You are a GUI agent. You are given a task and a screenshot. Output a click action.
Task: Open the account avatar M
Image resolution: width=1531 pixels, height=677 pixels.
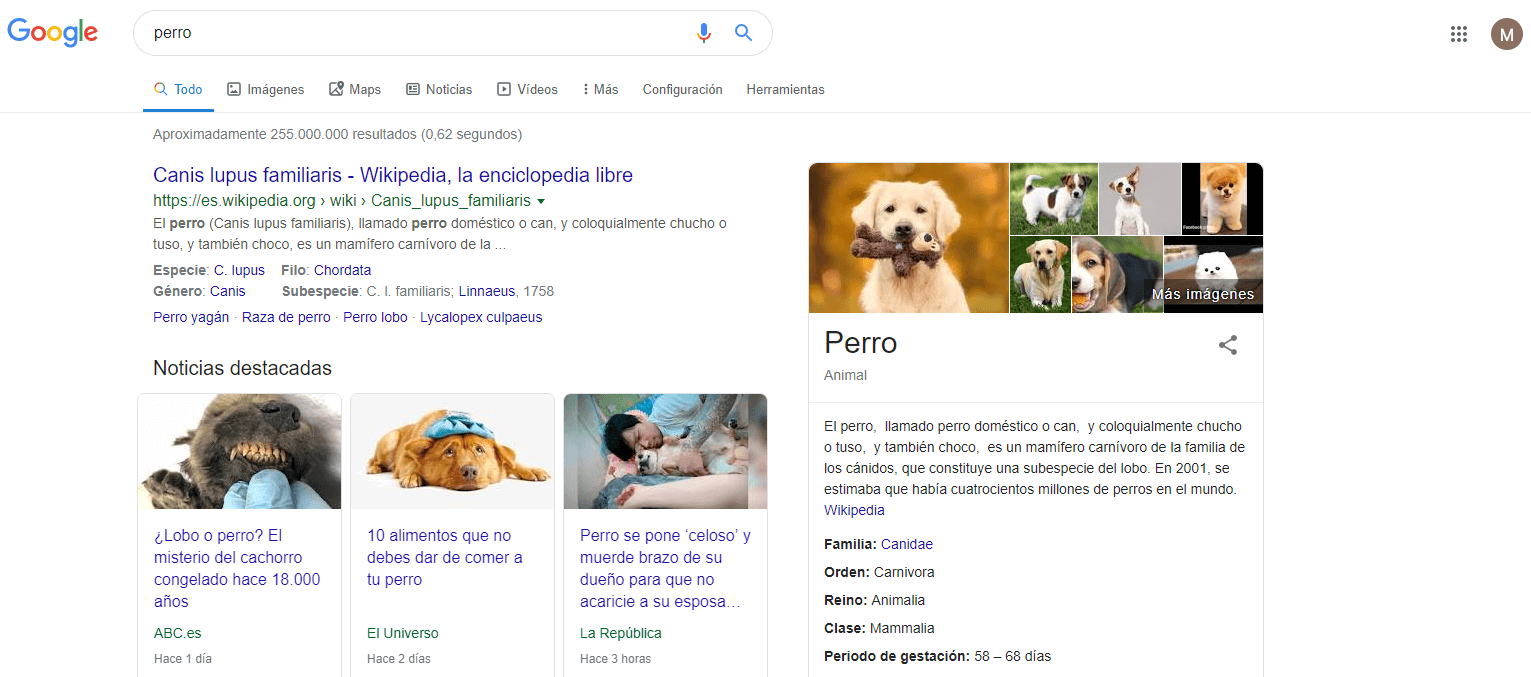(1506, 34)
